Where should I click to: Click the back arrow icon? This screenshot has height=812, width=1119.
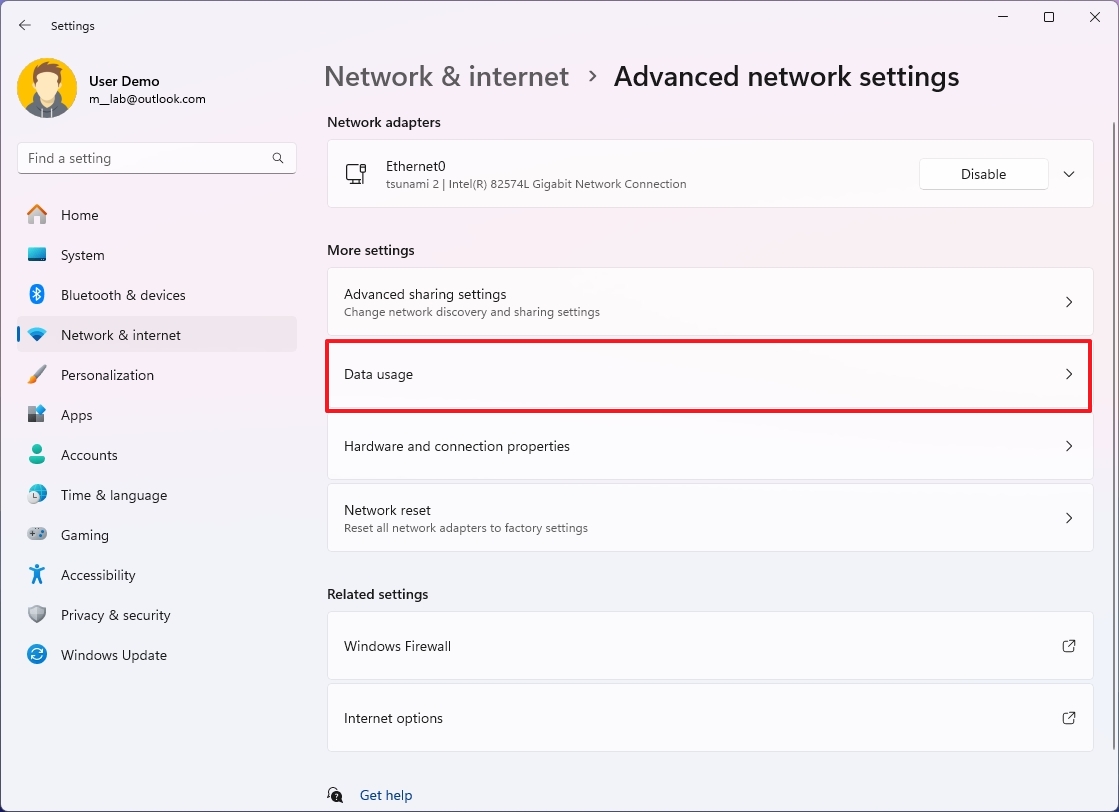pos(25,26)
